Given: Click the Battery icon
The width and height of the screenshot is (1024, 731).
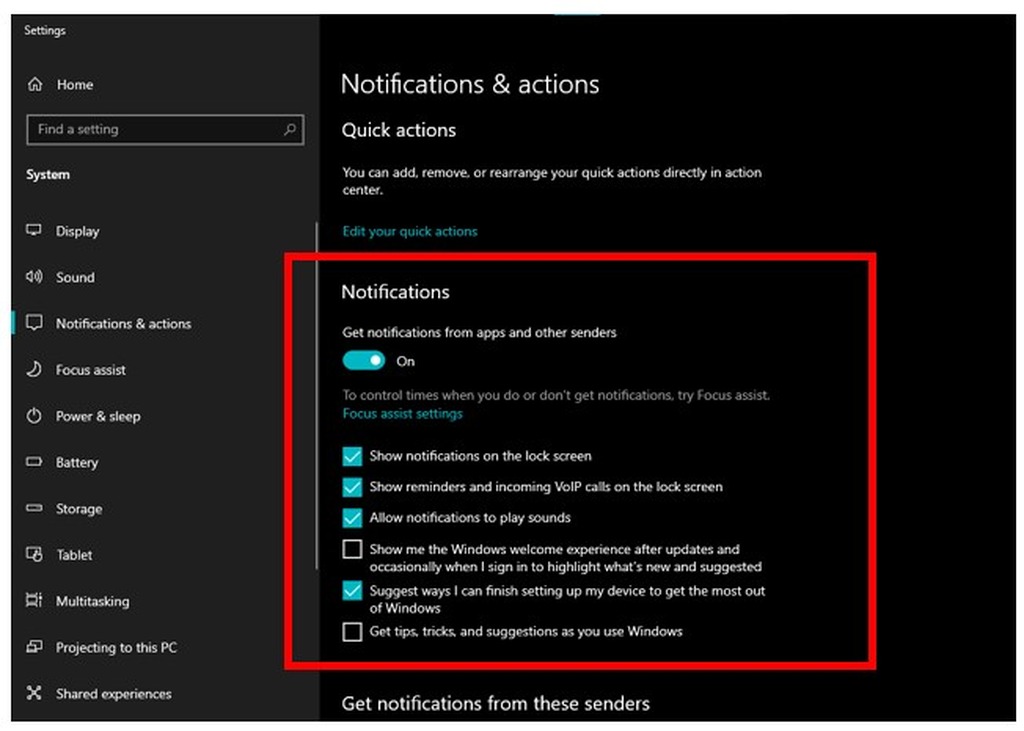Looking at the screenshot, I should (34, 462).
